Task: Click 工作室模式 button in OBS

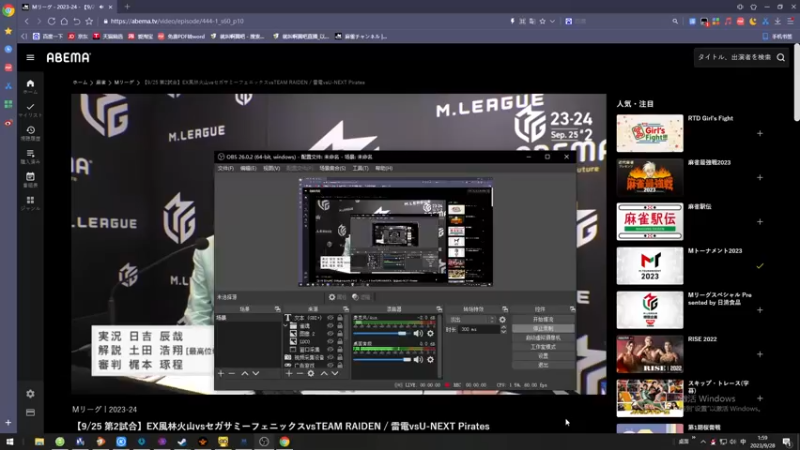Action: [x=543, y=347]
